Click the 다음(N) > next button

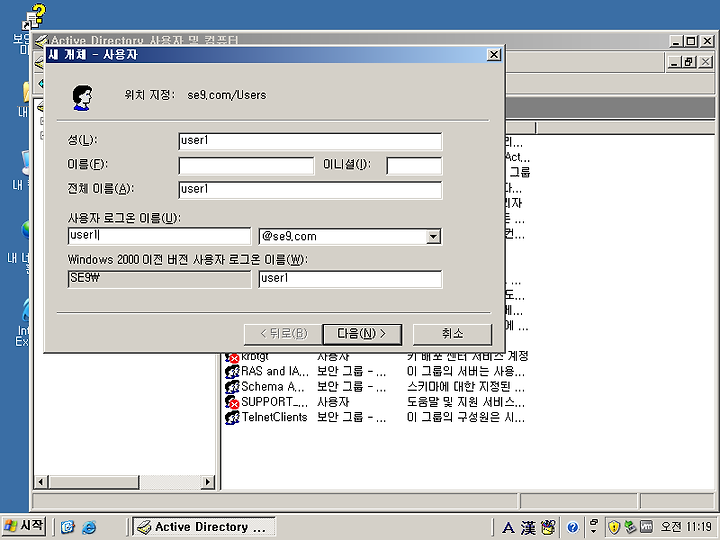(362, 334)
